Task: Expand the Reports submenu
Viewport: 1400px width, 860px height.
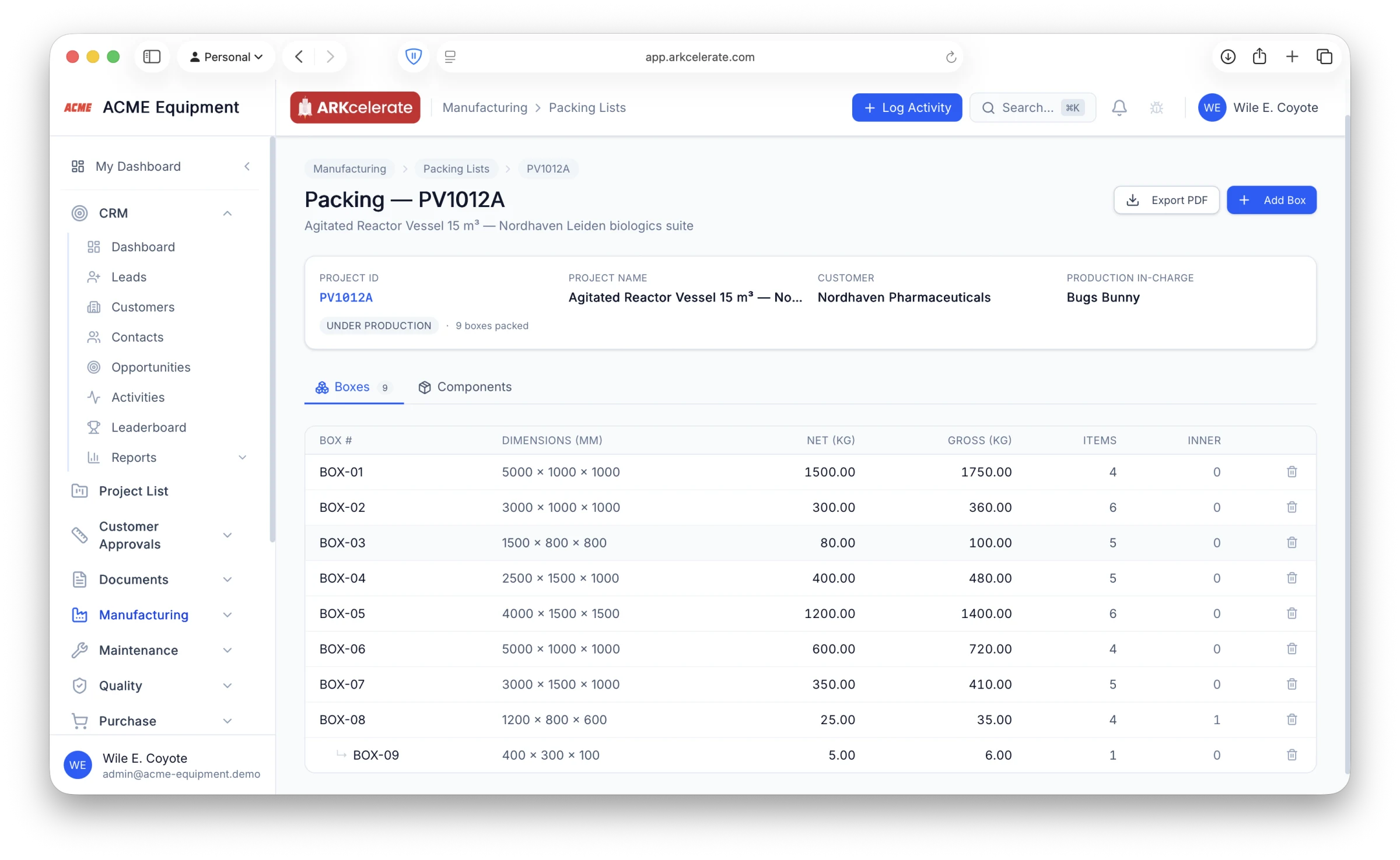Action: pos(243,458)
